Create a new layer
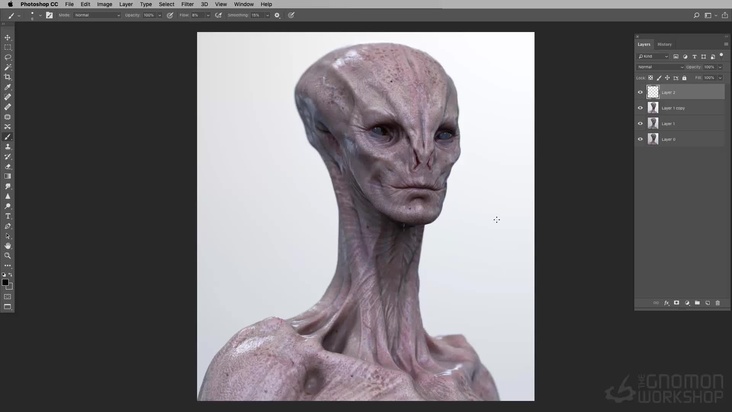The height and width of the screenshot is (412, 732). [707, 303]
